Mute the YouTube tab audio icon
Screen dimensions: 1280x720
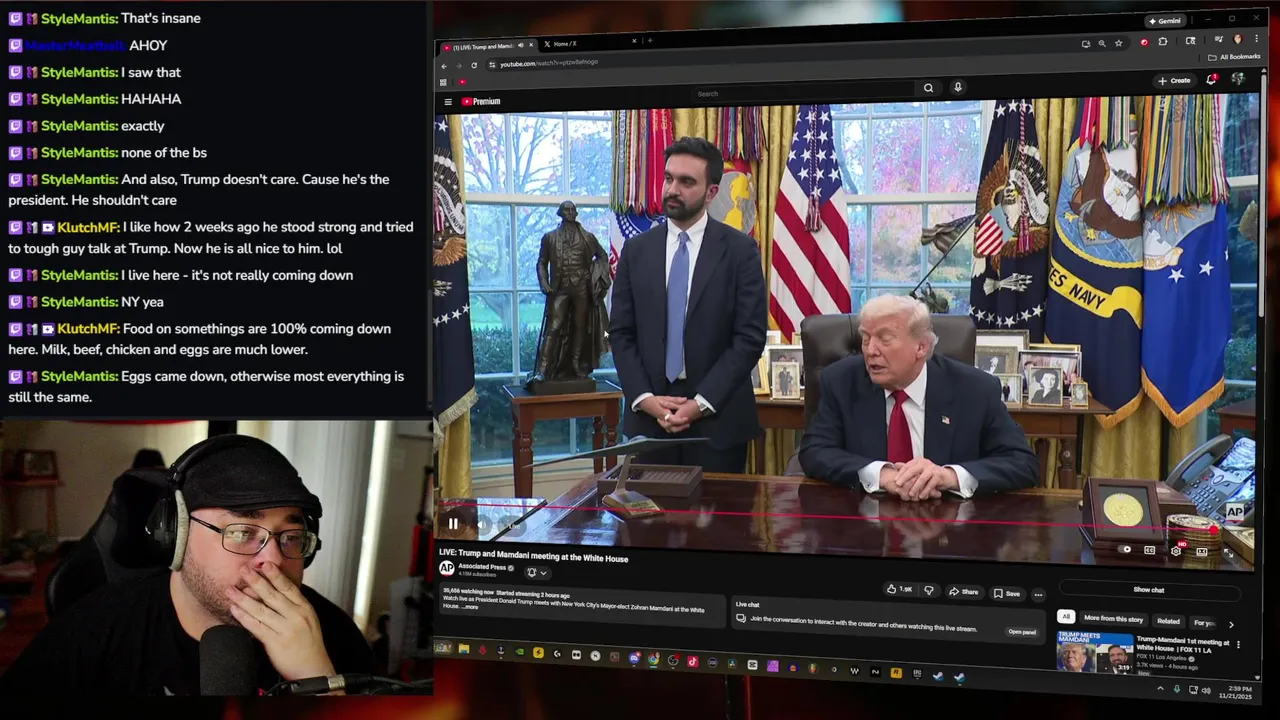point(521,45)
